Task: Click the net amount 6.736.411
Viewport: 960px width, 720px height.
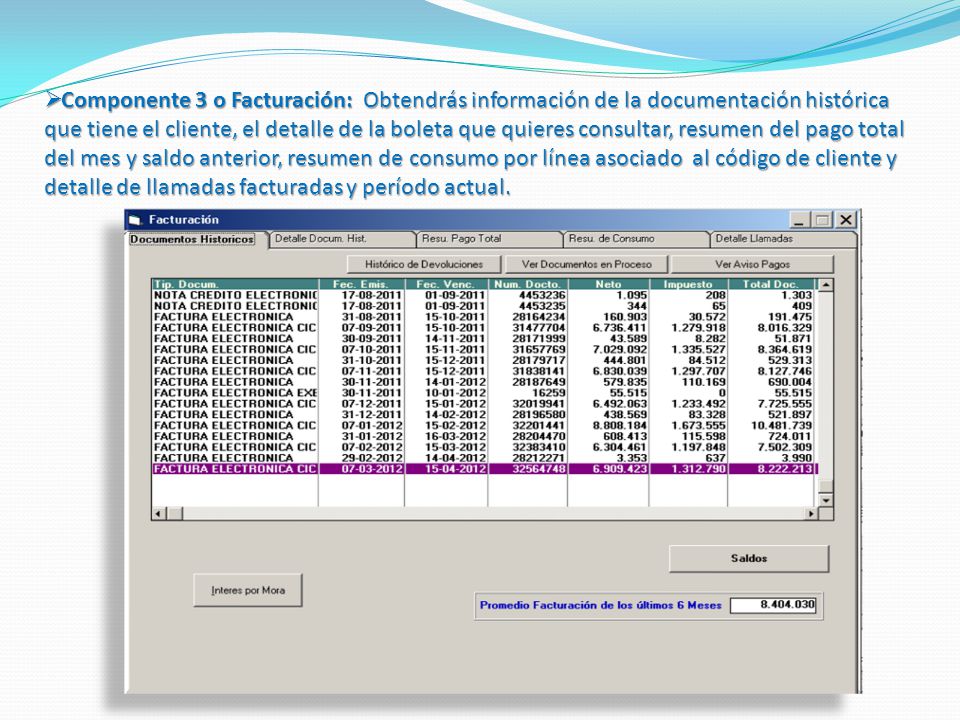Action: [620, 328]
